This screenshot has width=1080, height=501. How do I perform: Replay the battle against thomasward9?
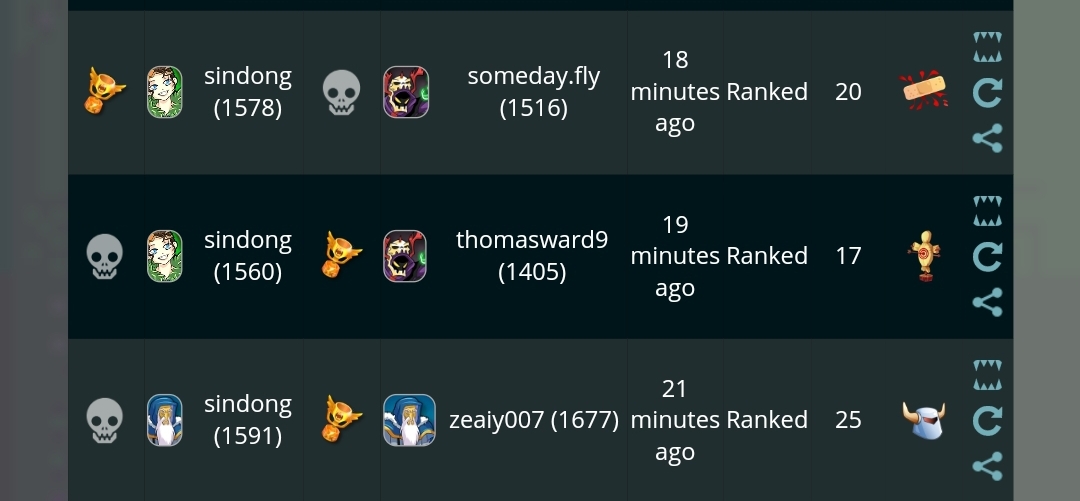[987, 256]
